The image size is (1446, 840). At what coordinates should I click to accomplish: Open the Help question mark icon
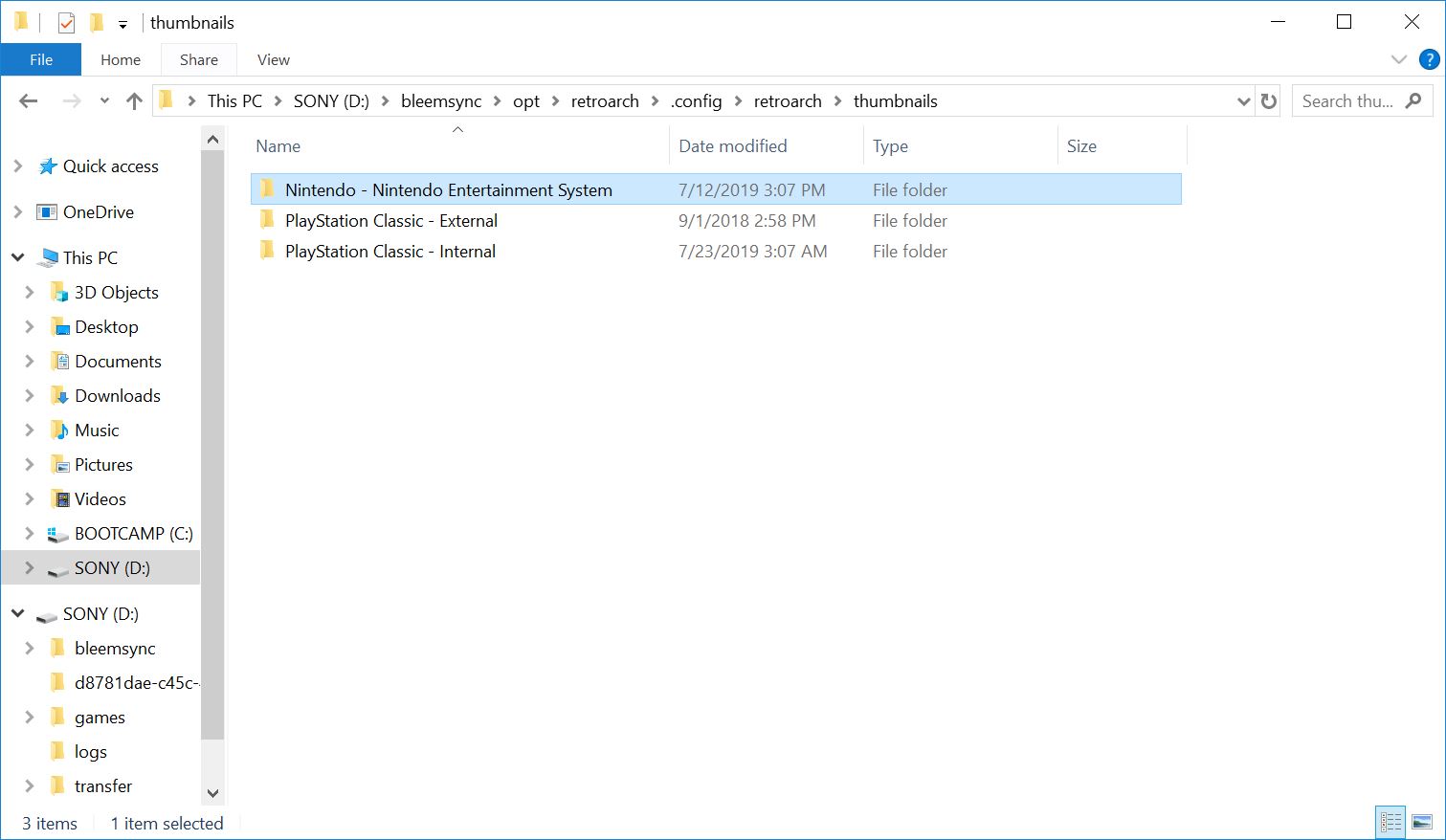(1430, 59)
